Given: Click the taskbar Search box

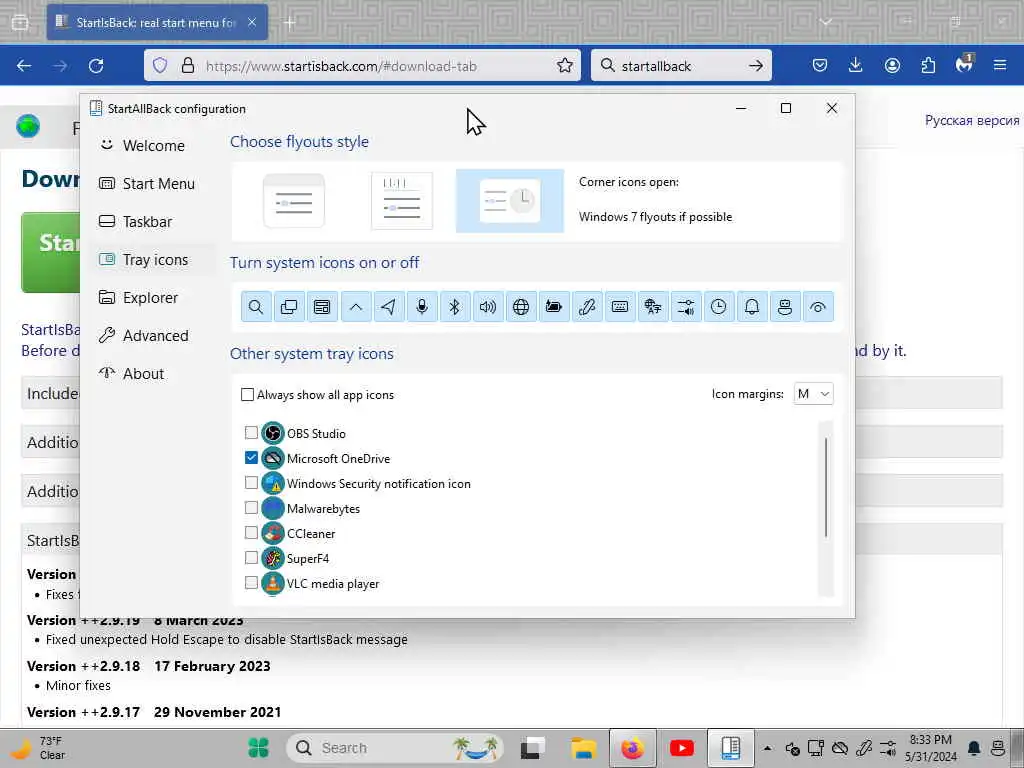Looking at the screenshot, I should pos(396,748).
